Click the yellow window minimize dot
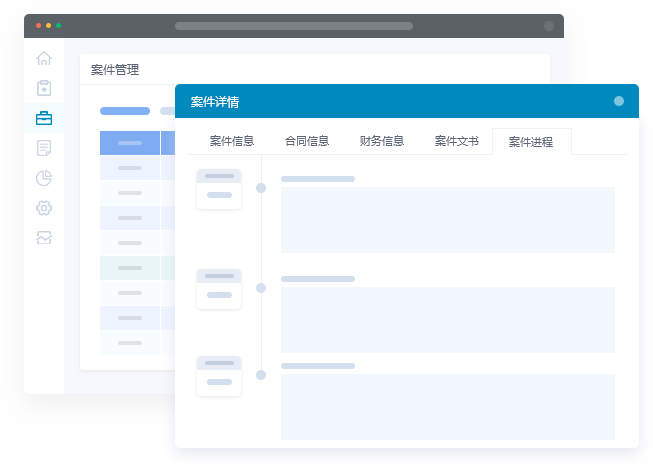Screen dimensions: 653x467 pos(48,25)
